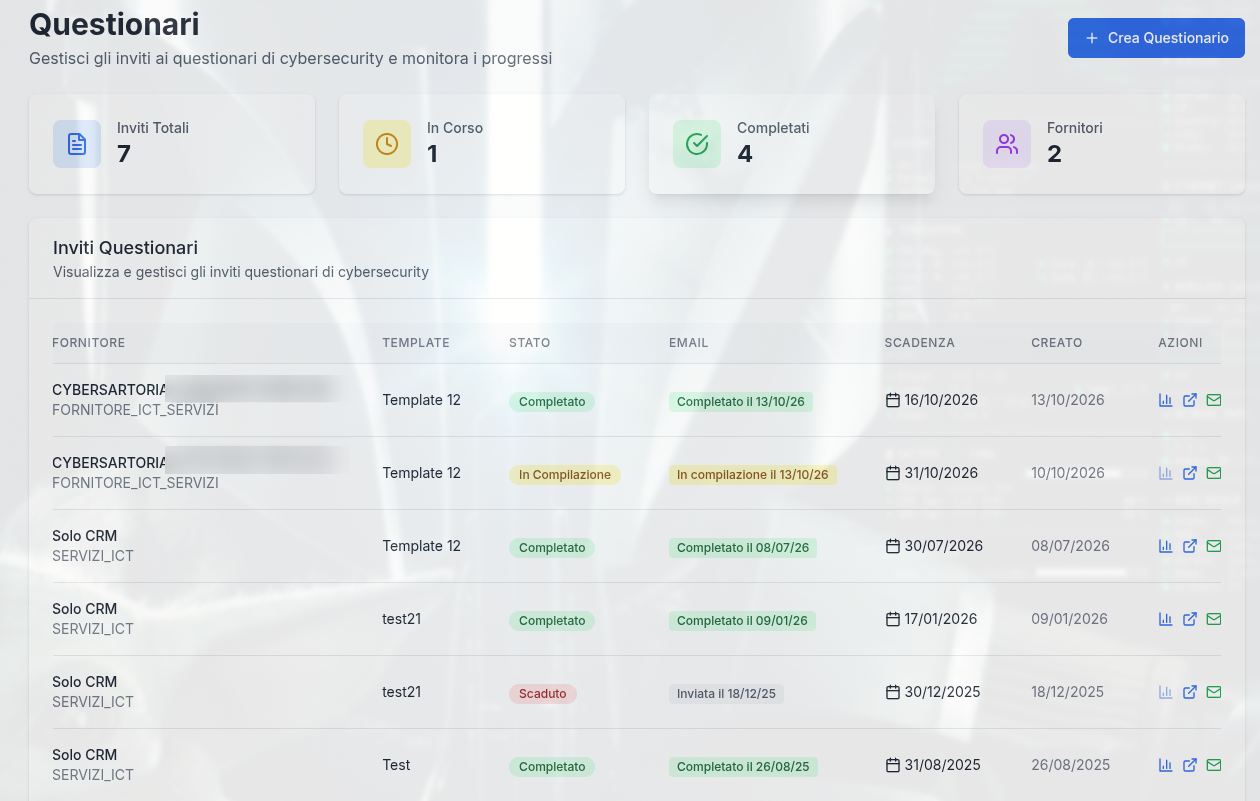The width and height of the screenshot is (1260, 801).
Task: Create a new questionnaire with Crea Questionario
Action: [x=1156, y=38]
